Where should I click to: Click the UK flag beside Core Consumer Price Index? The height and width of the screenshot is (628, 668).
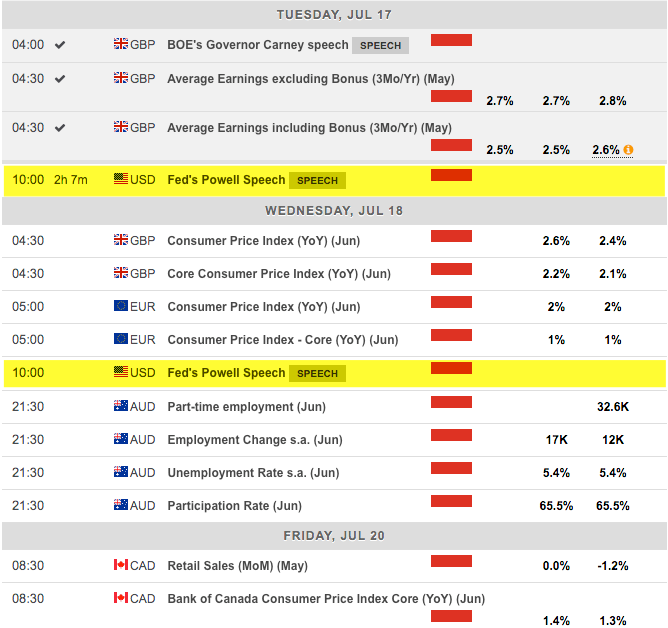coord(121,274)
